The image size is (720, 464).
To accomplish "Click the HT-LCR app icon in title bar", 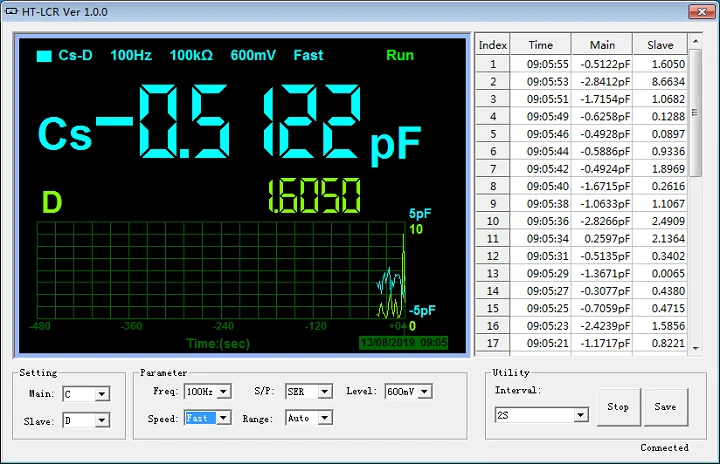I will tap(12, 12).
